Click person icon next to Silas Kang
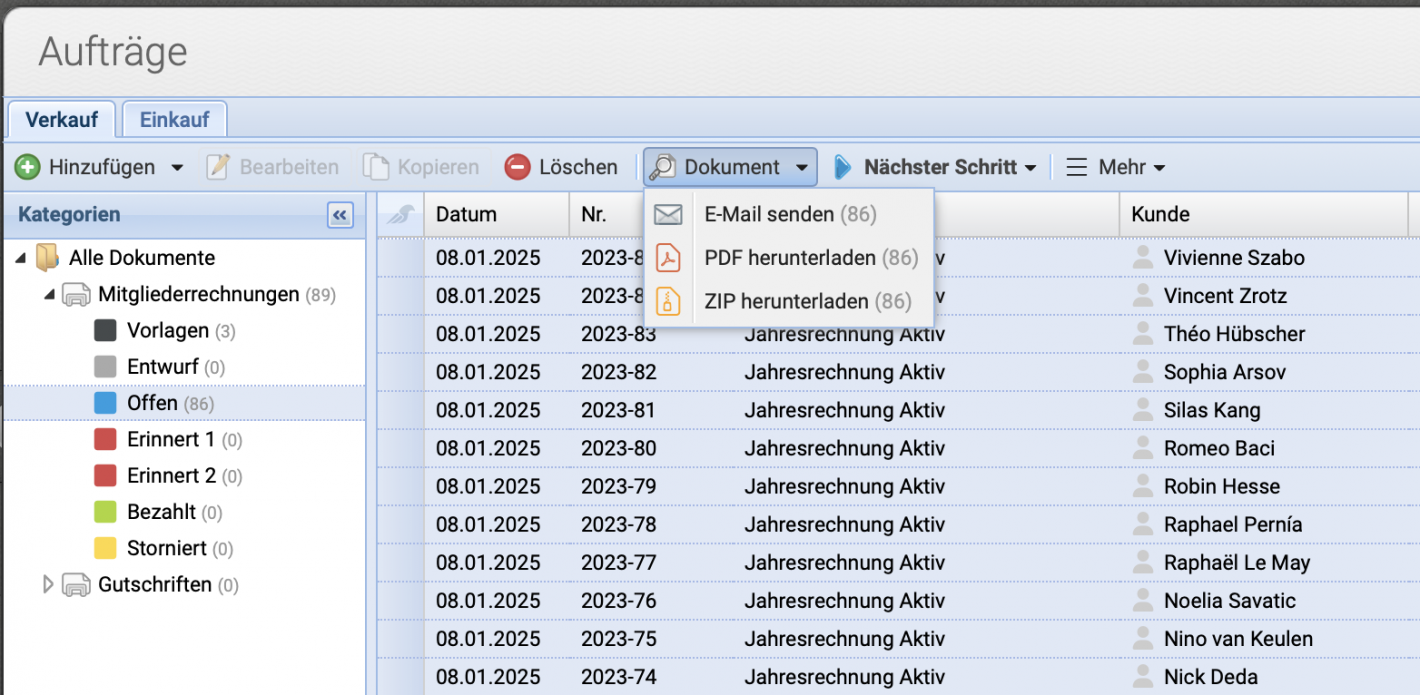1420x695 pixels. 1143,409
